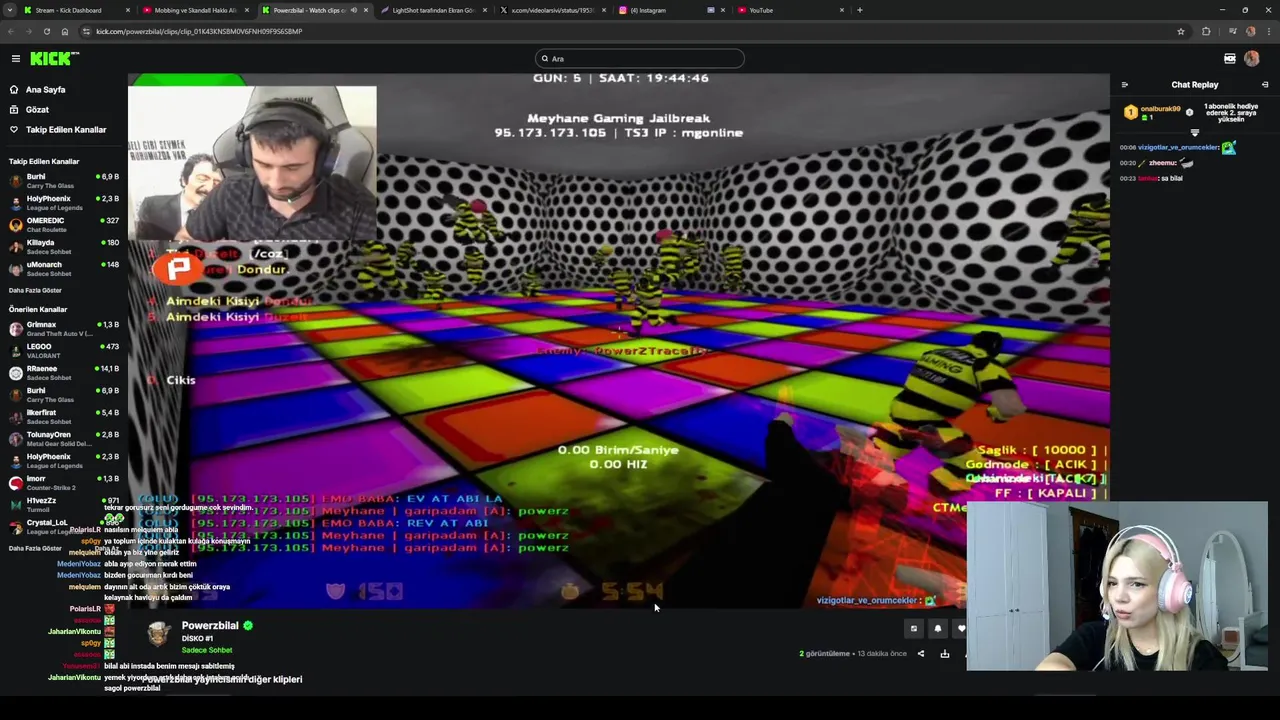This screenshot has width=1280, height=720.
Task: Open imorr Counter-Strike channel
Action: [64, 482]
